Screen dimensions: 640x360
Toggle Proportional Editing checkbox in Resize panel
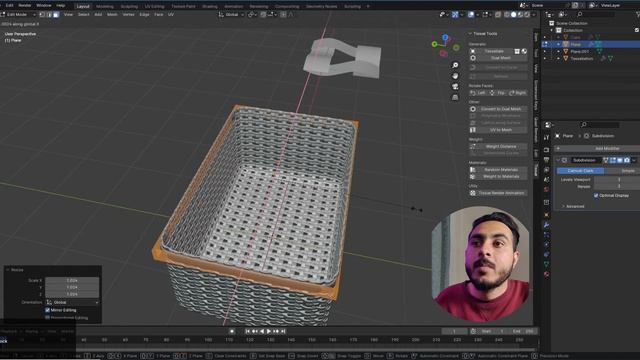47,317
